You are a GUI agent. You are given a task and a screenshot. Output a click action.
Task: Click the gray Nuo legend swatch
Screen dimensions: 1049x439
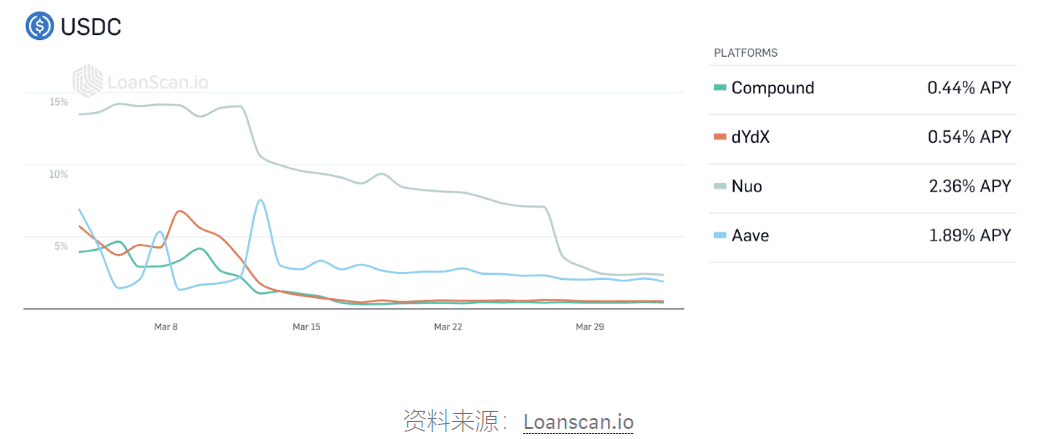pyautogui.click(x=720, y=186)
